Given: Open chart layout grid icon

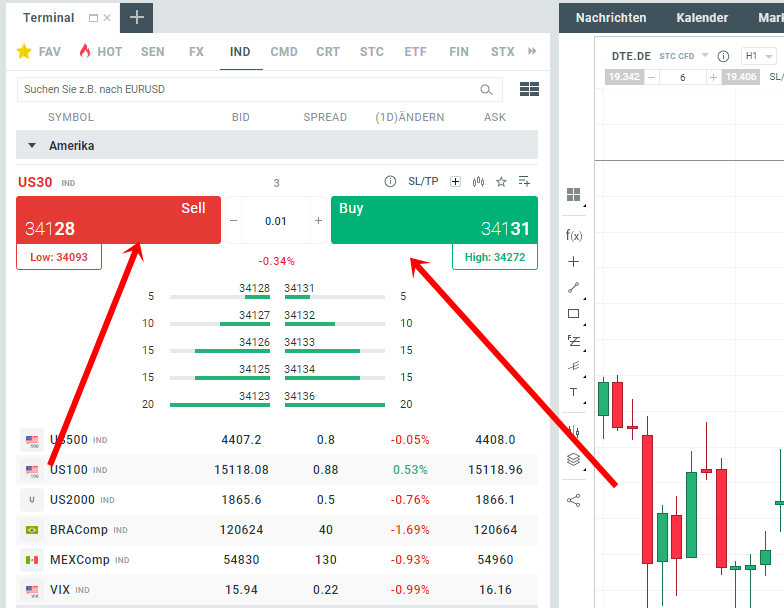Looking at the screenshot, I should click(x=574, y=194).
